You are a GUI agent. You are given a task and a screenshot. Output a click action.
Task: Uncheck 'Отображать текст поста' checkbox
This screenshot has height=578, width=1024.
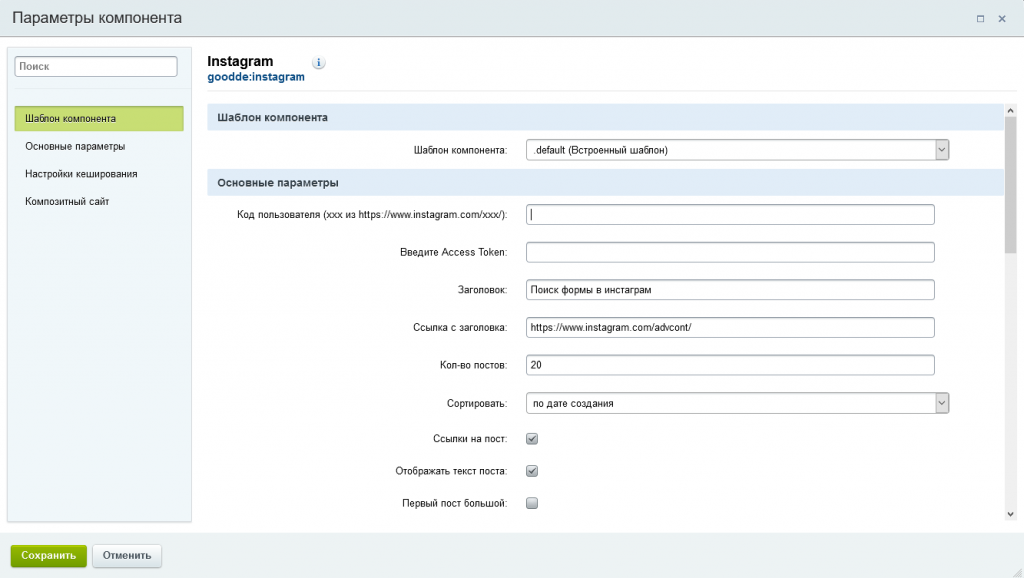tap(532, 471)
